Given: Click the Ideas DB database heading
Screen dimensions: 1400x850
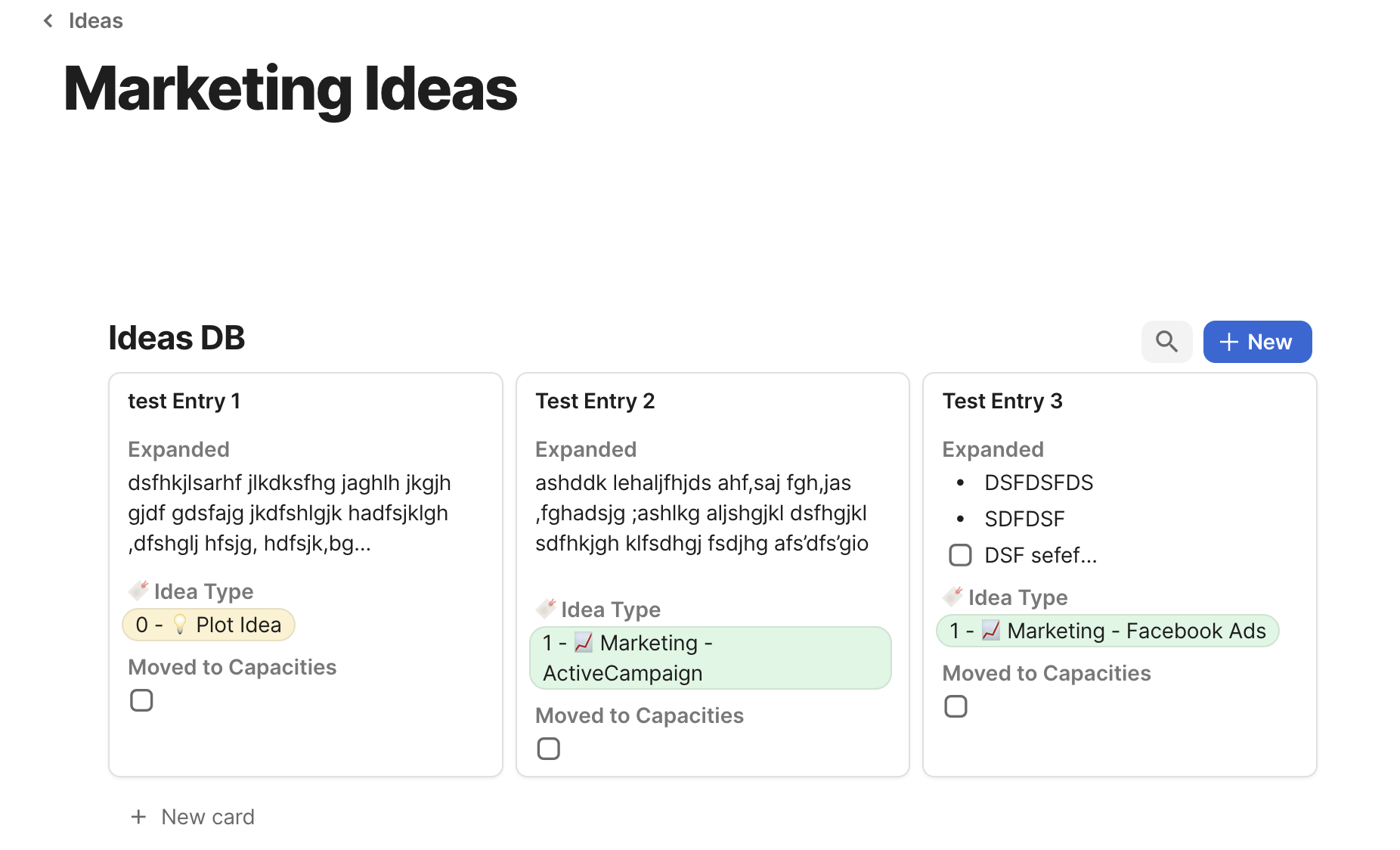Looking at the screenshot, I should pos(177,338).
